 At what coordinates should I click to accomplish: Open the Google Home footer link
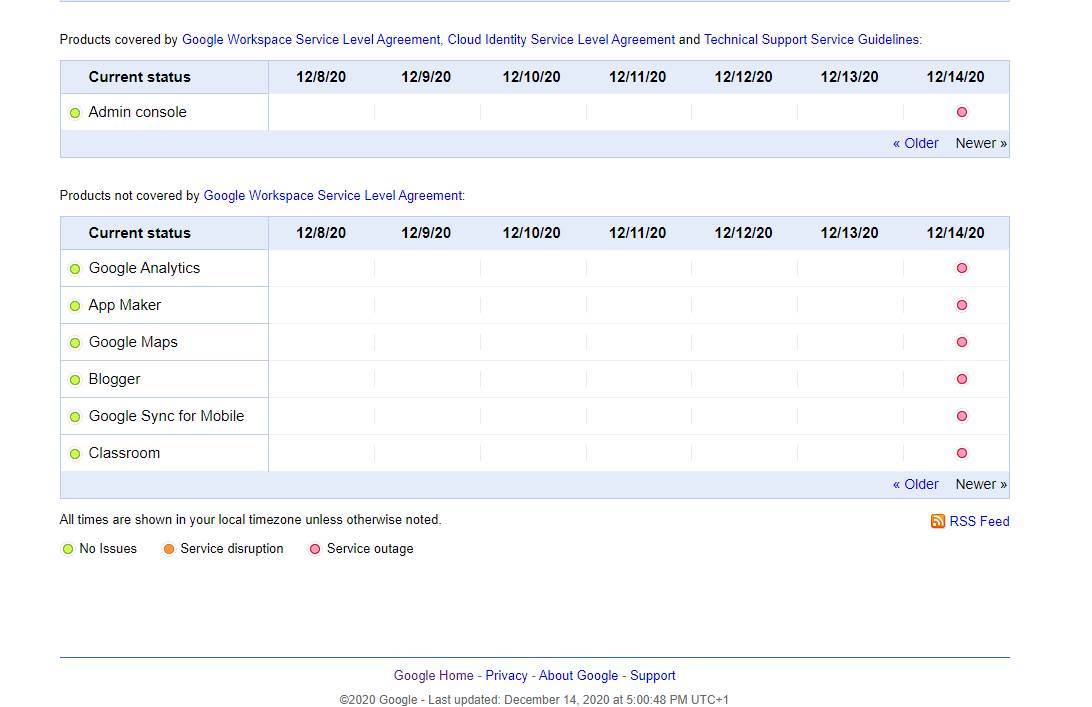tap(433, 676)
